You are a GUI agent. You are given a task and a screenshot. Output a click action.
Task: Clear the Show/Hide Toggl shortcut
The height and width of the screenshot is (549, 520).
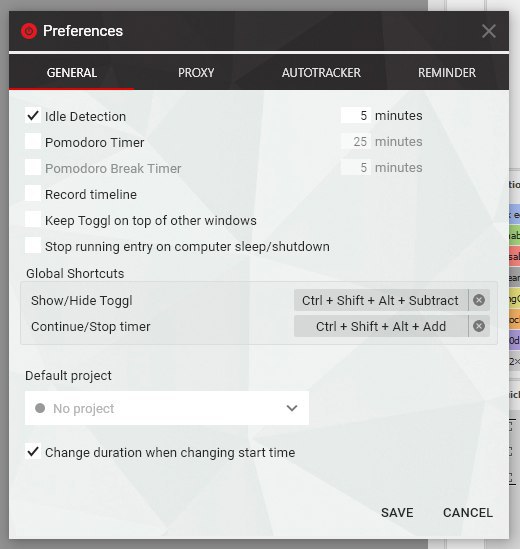point(479,300)
